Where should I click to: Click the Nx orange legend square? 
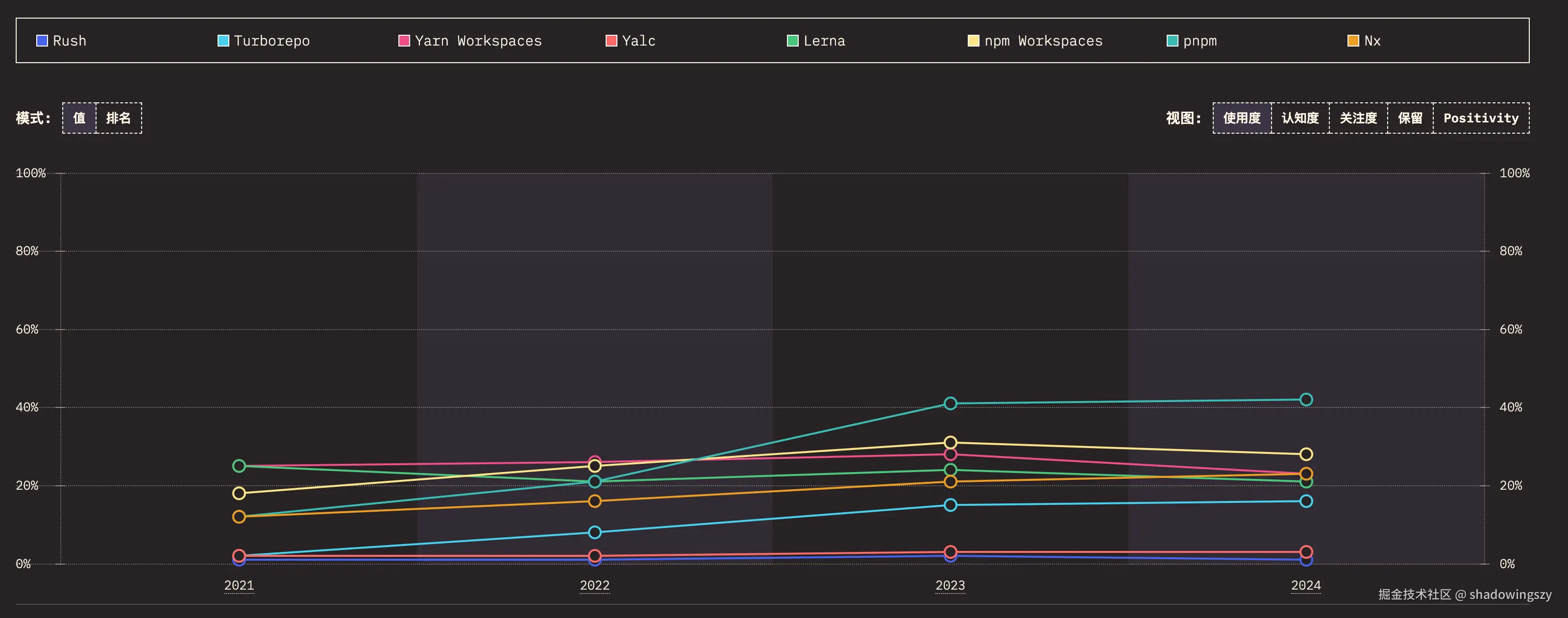click(x=1353, y=41)
